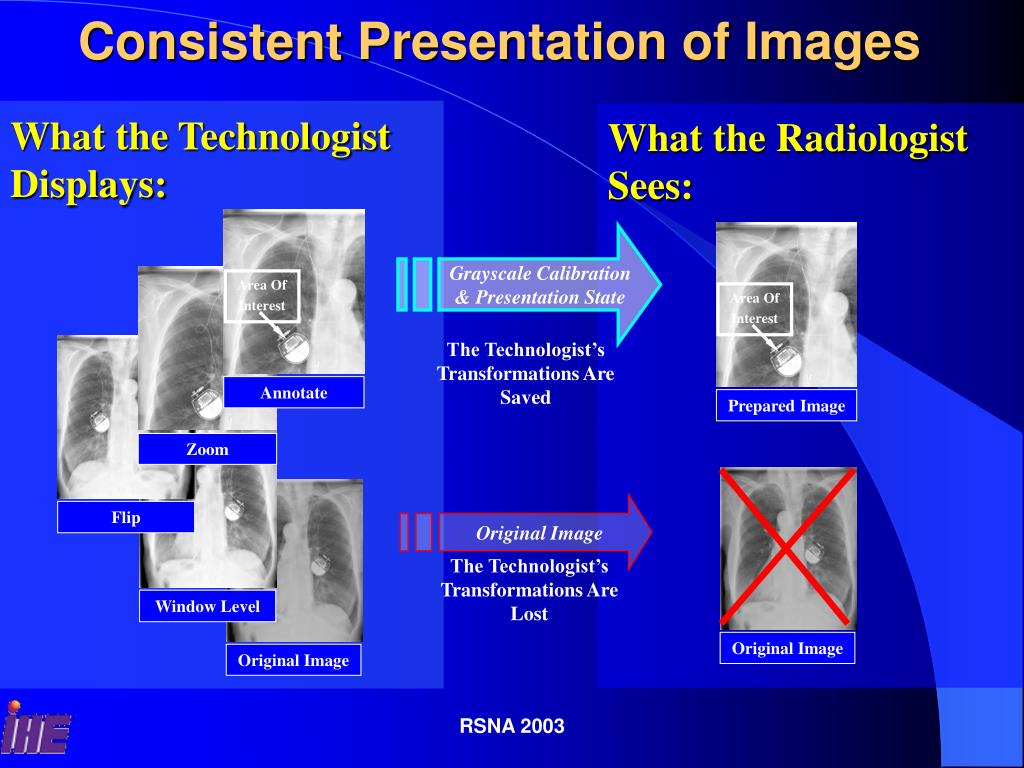This screenshot has height=768, width=1024.
Task: Open the radiologist's prepared image X-ray
Action: click(x=786, y=305)
